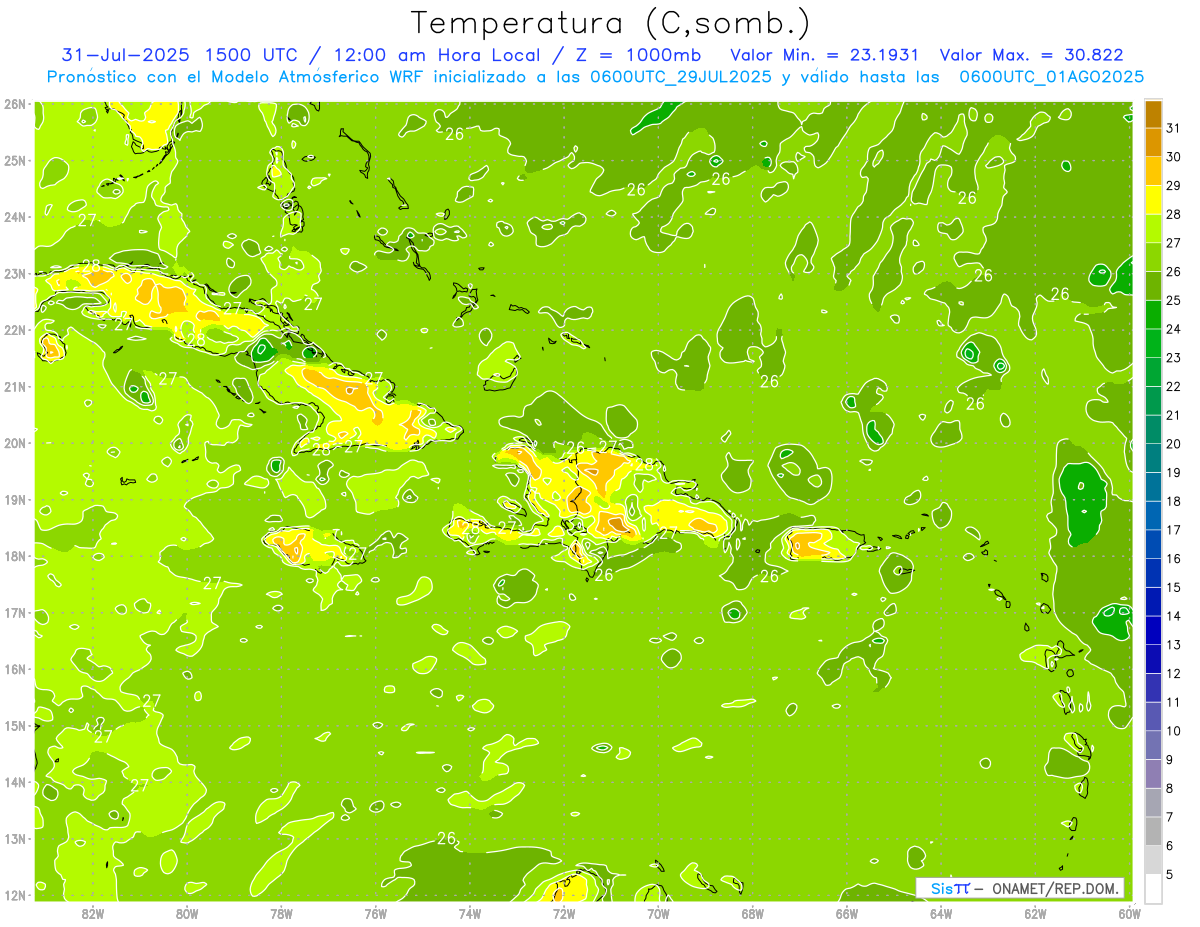Click the purple legend swatch between 9 and 10
The height and width of the screenshot is (927, 1200).
[1153, 745]
